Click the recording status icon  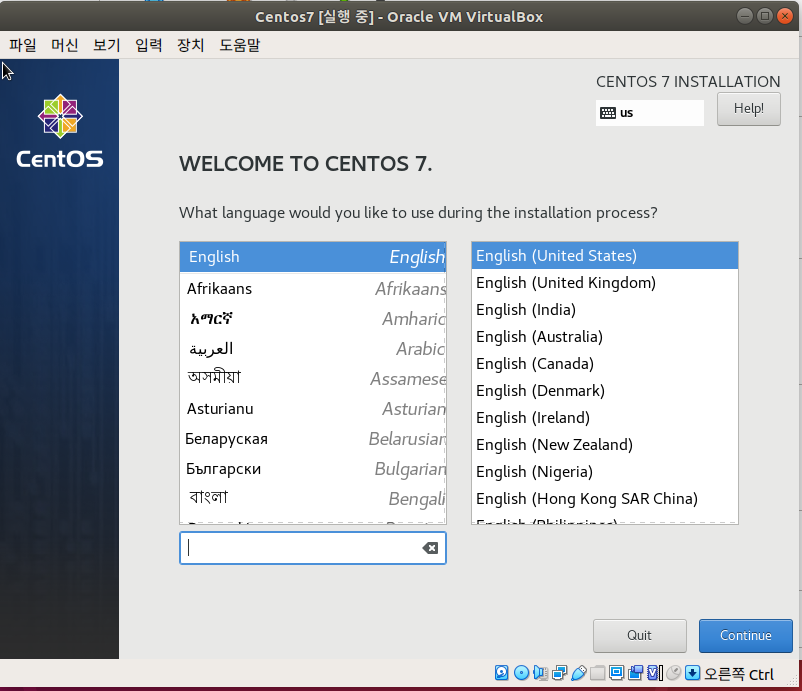(x=636, y=673)
